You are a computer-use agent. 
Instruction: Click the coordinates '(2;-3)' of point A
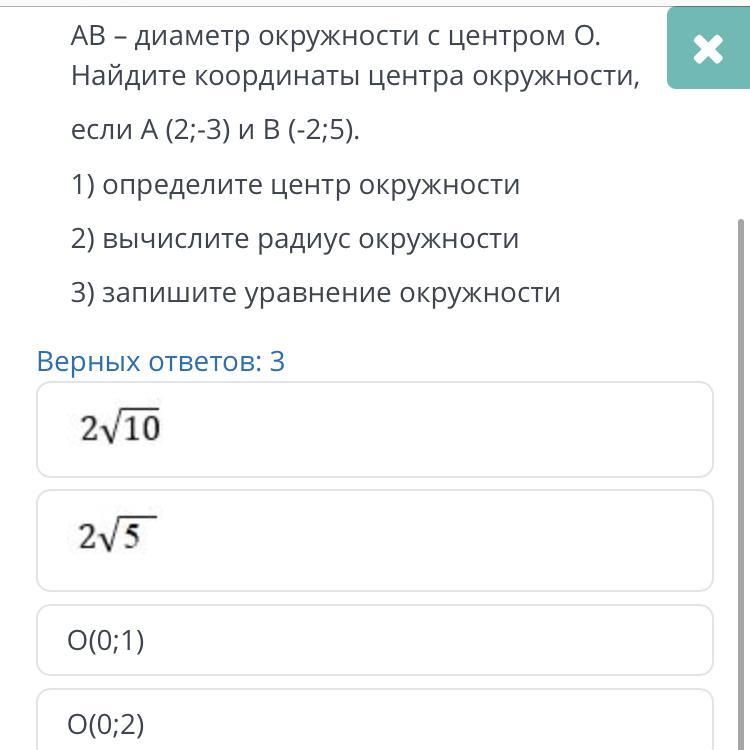[198, 130]
